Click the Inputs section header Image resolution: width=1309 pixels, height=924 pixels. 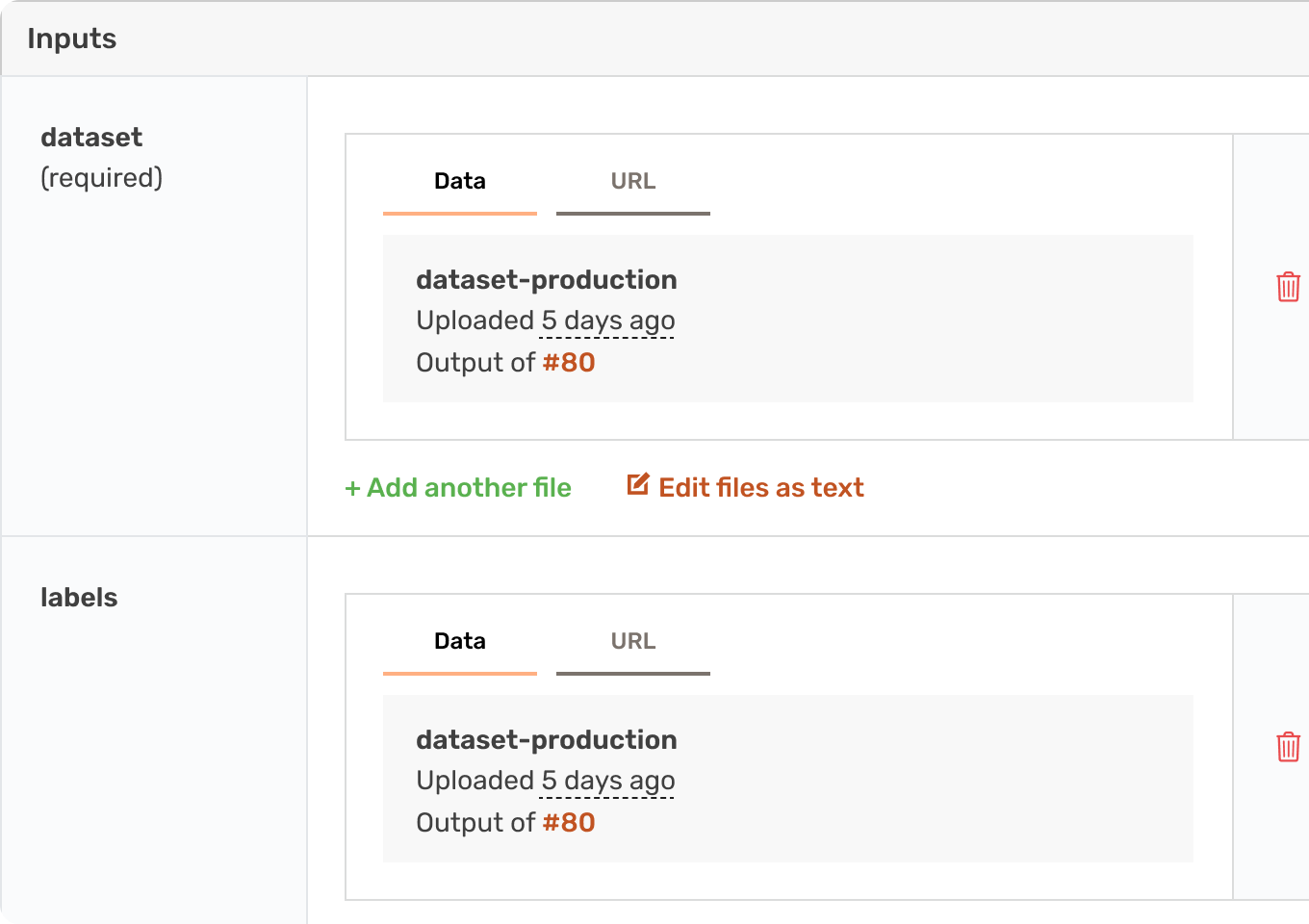coord(72,38)
